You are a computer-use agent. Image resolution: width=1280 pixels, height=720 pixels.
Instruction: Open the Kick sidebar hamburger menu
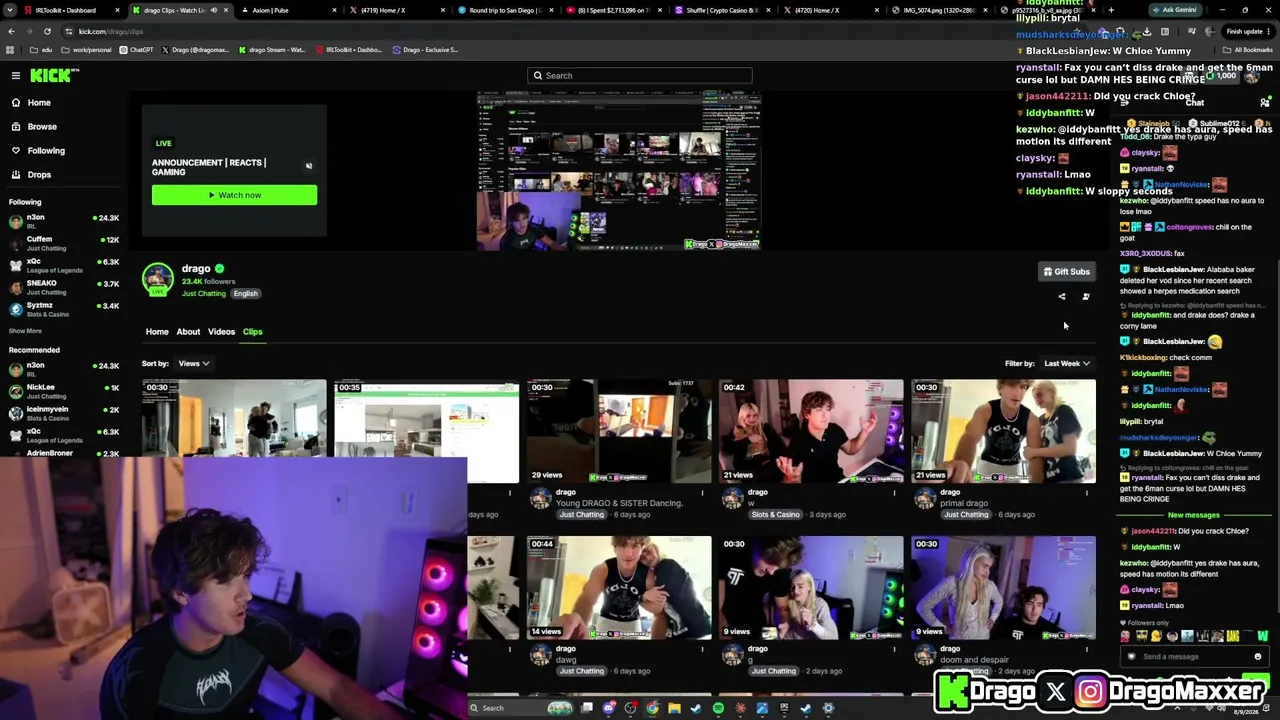click(16, 75)
